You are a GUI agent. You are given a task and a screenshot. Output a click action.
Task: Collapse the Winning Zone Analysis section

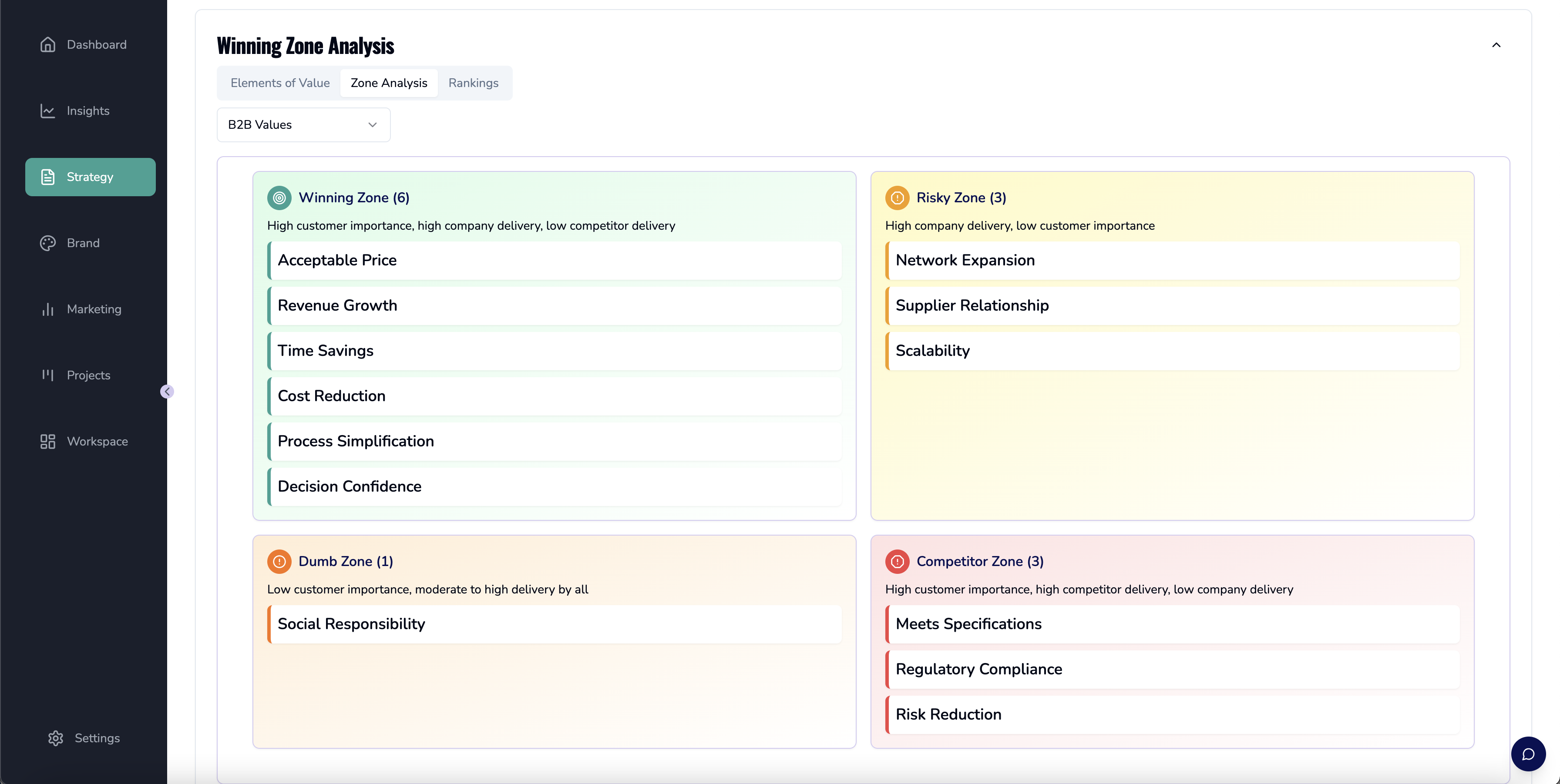coord(1496,45)
